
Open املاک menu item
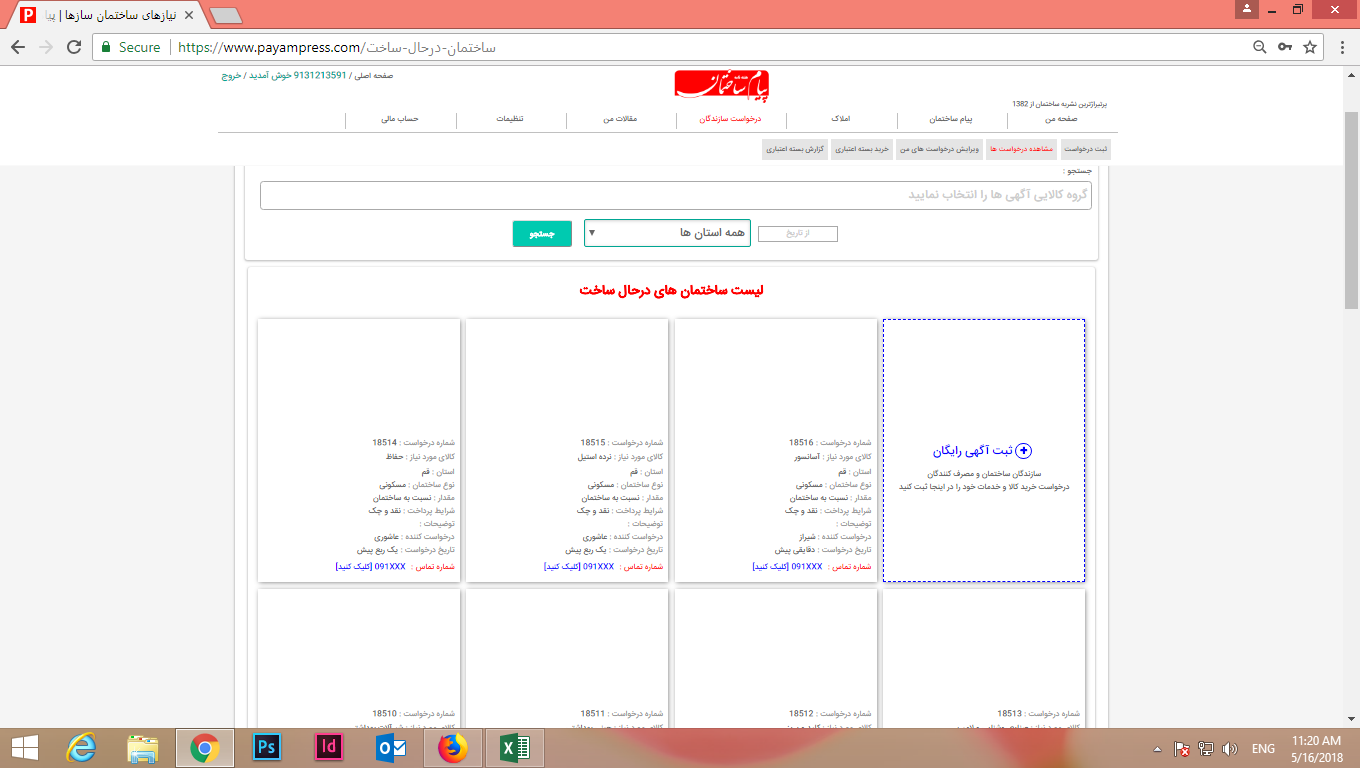pyautogui.click(x=841, y=119)
